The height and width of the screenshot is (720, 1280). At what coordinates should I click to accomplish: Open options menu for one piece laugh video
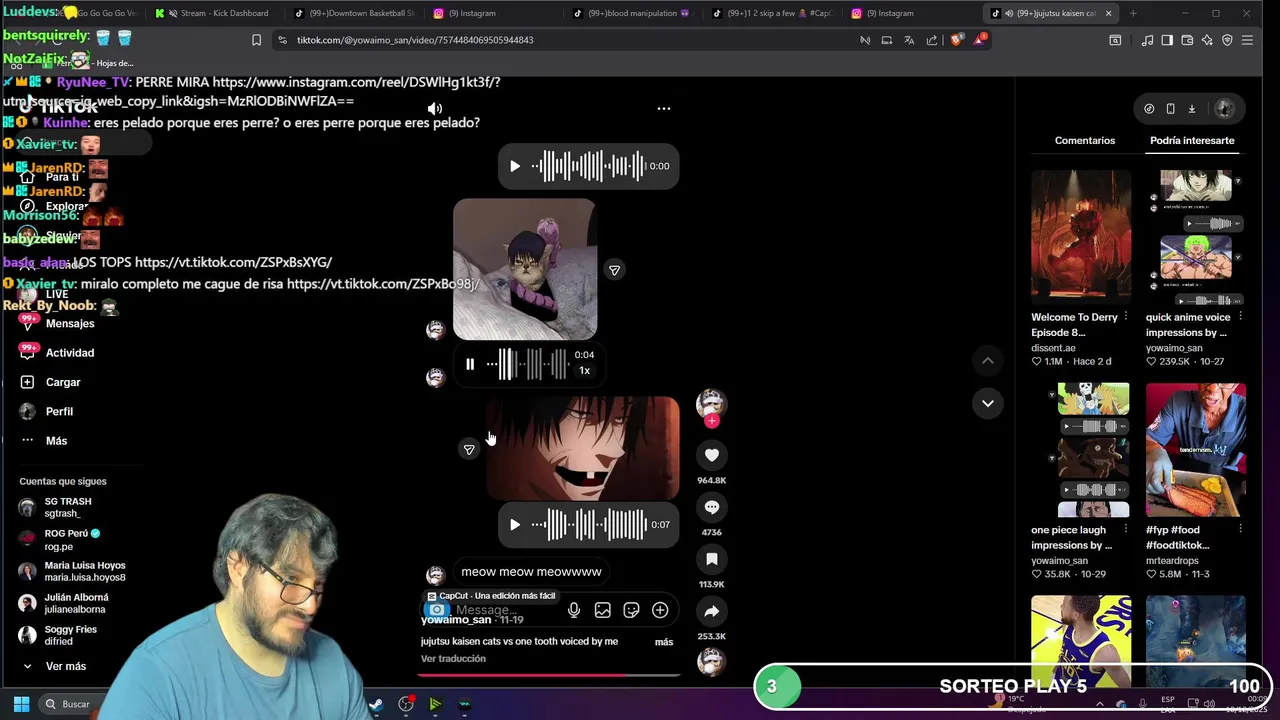point(1125,530)
